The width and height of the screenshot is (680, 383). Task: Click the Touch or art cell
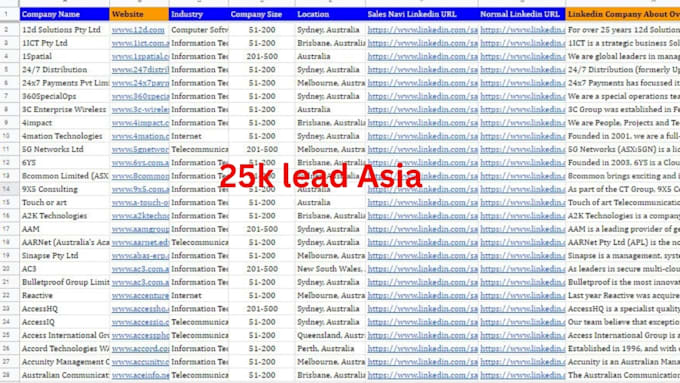click(64, 203)
